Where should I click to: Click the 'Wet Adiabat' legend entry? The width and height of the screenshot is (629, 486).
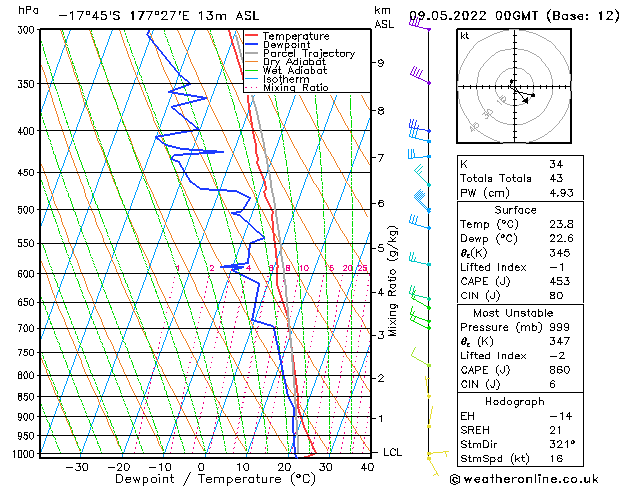295,70
